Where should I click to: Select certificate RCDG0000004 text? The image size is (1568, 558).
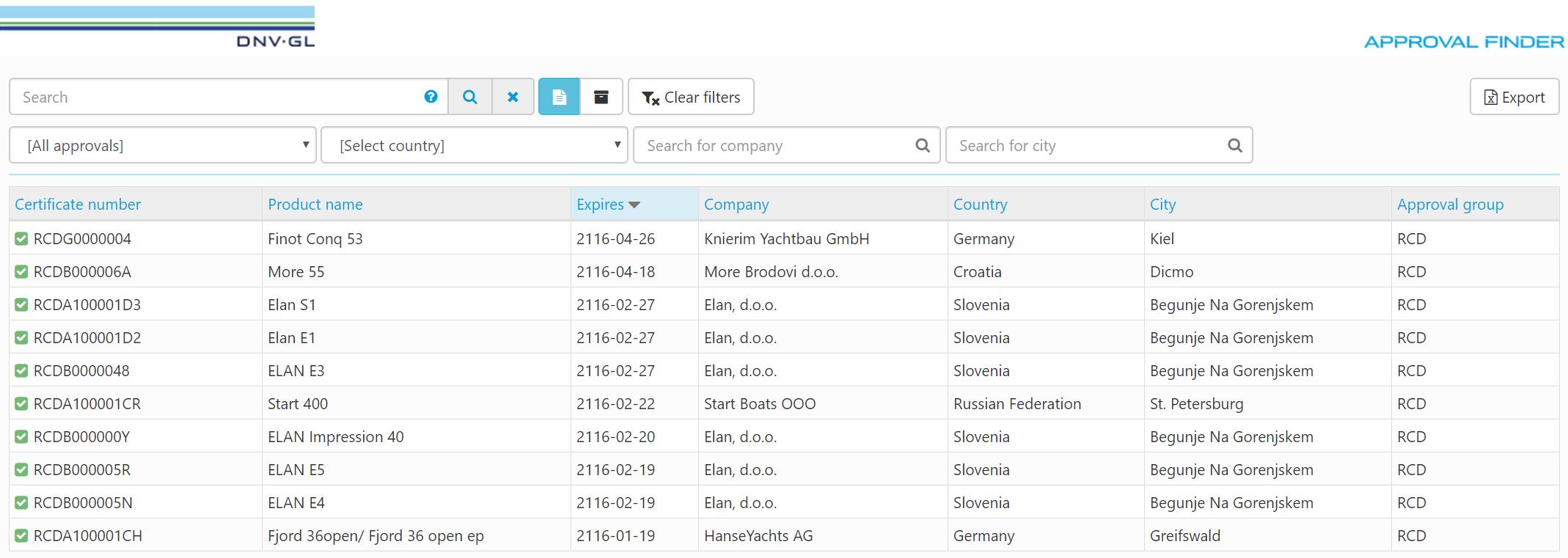(x=82, y=238)
